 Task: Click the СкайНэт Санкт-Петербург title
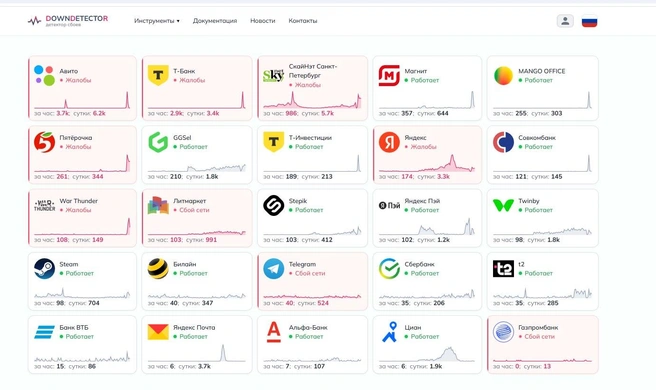pos(313,71)
